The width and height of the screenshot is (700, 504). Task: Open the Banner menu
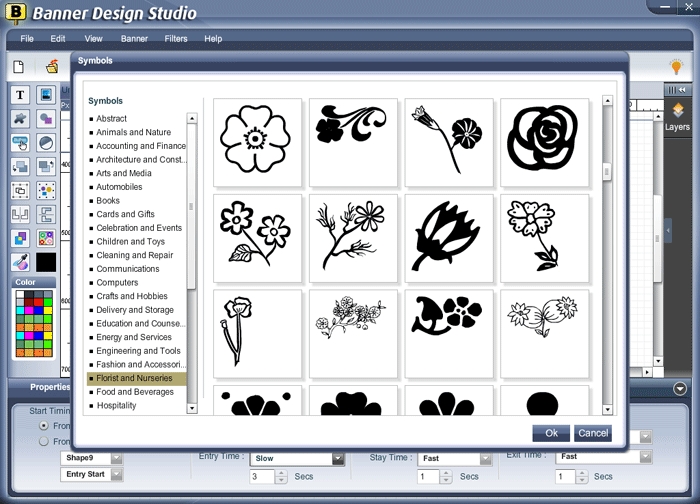(134, 39)
